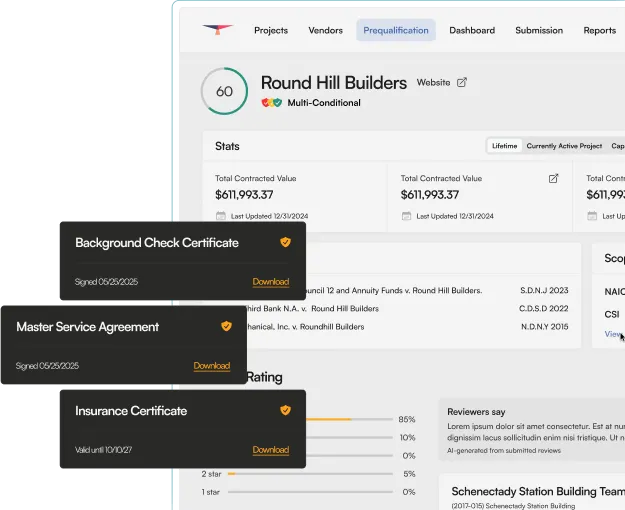625x510 pixels.
Task: Click the CSI scope entry
Action: coord(611,314)
